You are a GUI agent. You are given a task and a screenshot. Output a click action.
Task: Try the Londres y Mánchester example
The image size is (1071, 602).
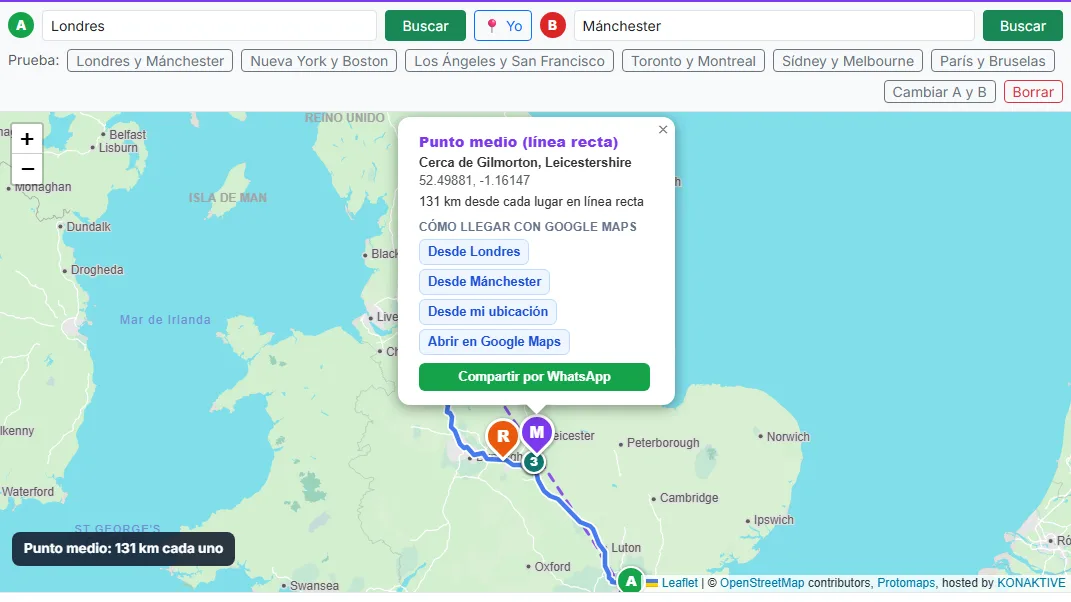[x=150, y=61]
